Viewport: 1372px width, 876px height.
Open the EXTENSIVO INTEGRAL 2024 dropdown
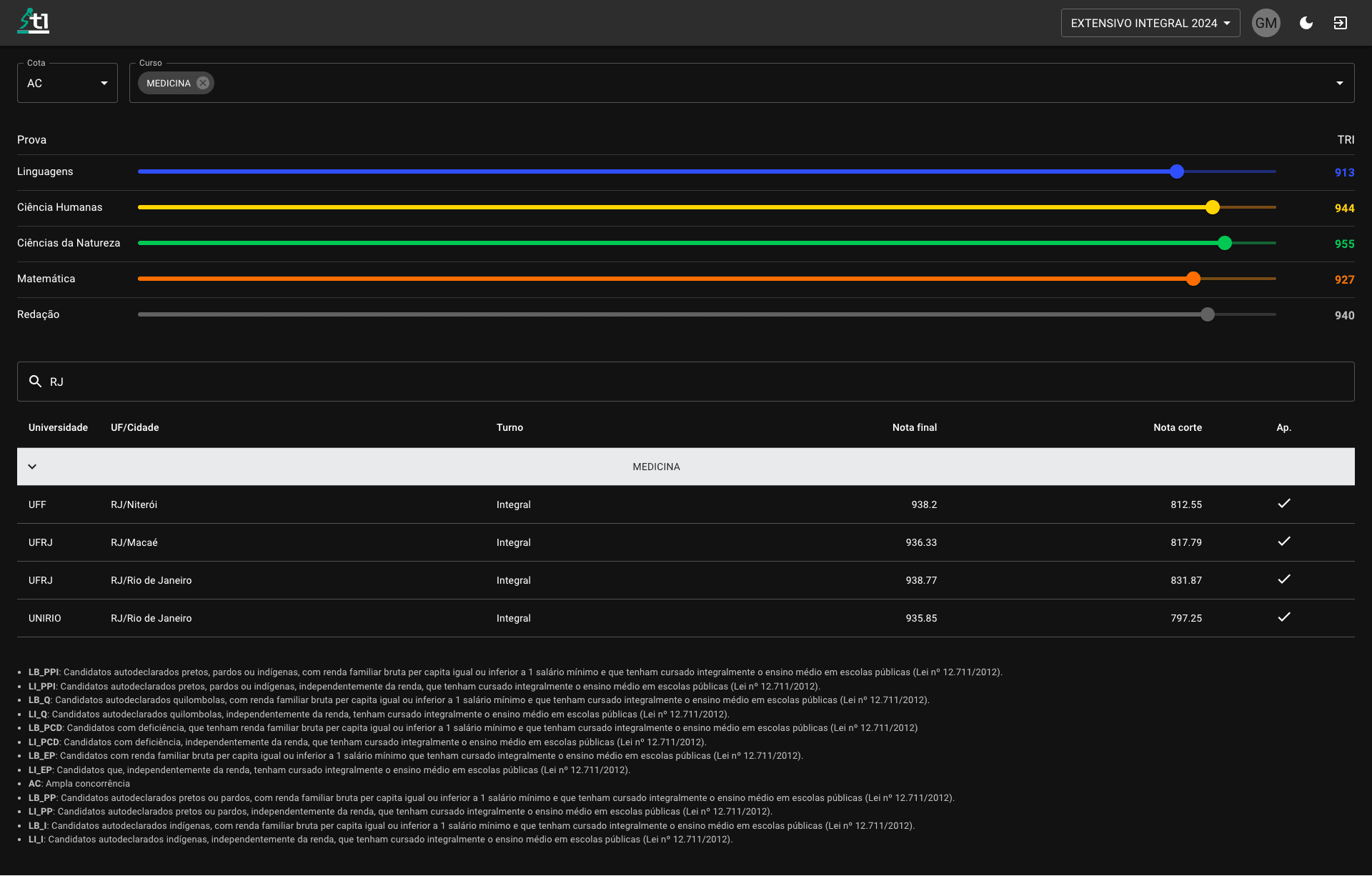(1150, 23)
